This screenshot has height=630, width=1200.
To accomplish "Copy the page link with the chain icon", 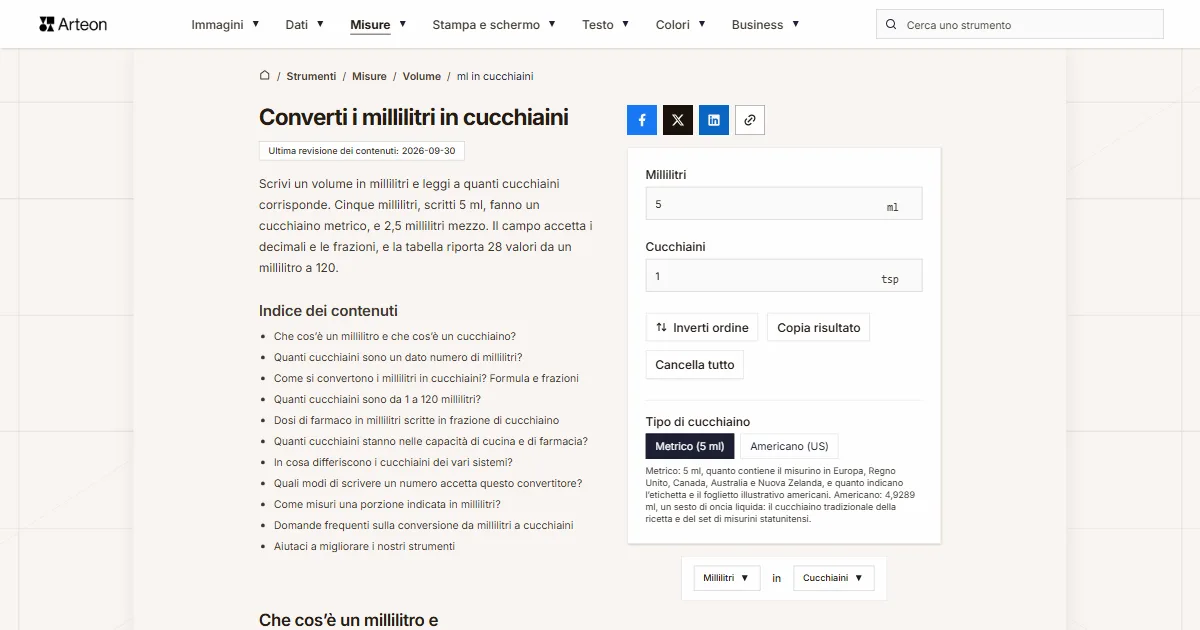I will [x=750, y=120].
